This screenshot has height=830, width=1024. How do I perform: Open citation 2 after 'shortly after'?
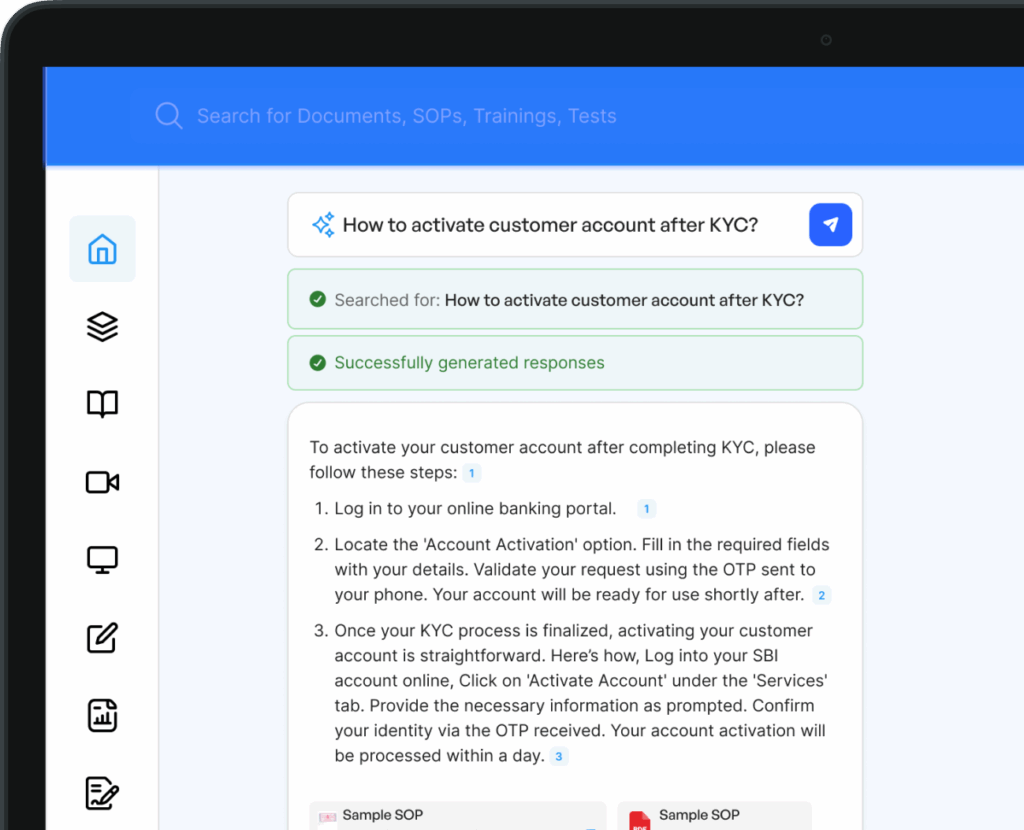point(822,596)
